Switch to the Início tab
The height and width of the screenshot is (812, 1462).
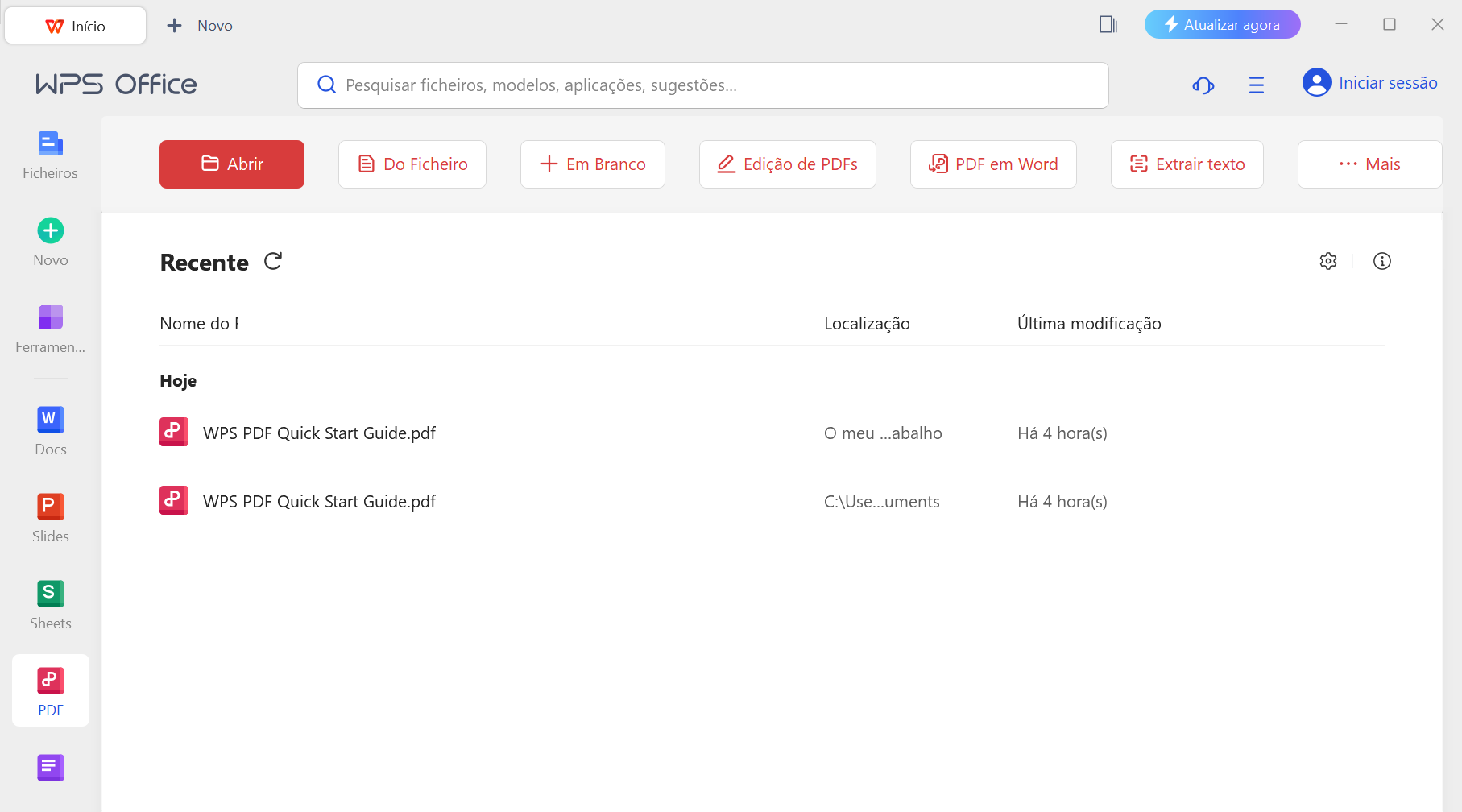(76, 26)
